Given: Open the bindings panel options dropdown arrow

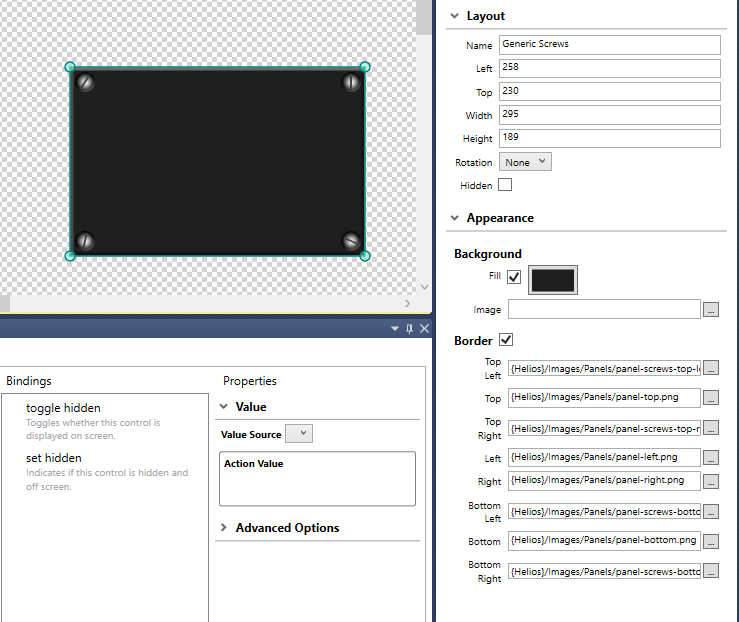Looking at the screenshot, I should point(395,328).
